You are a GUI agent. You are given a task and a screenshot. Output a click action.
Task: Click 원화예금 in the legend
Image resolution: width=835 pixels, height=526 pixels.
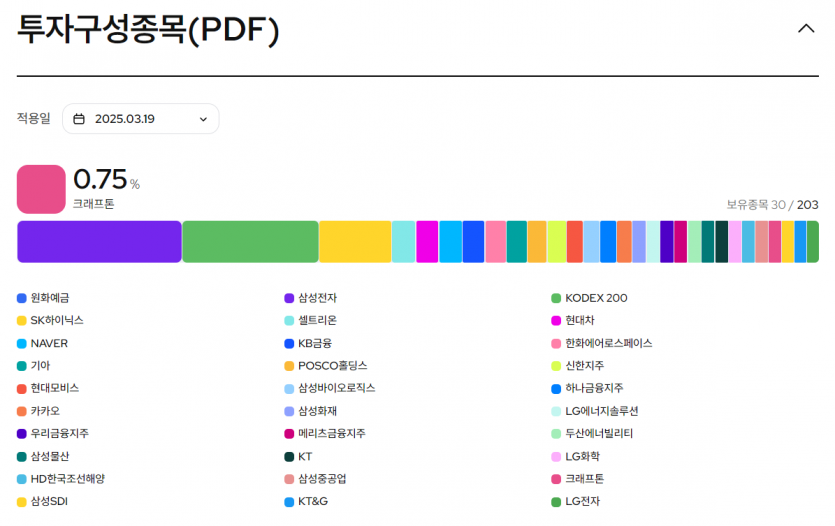tap(43, 298)
